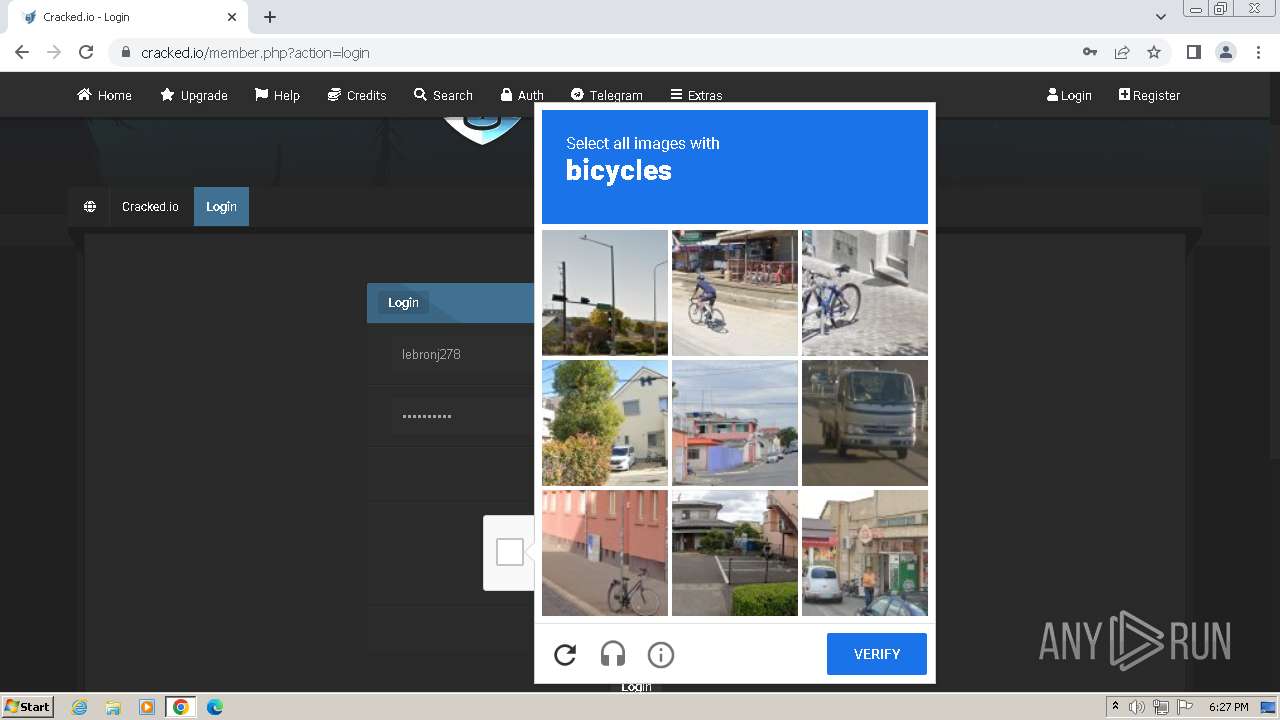
Task: Open the Home nav link
Action: 104,95
